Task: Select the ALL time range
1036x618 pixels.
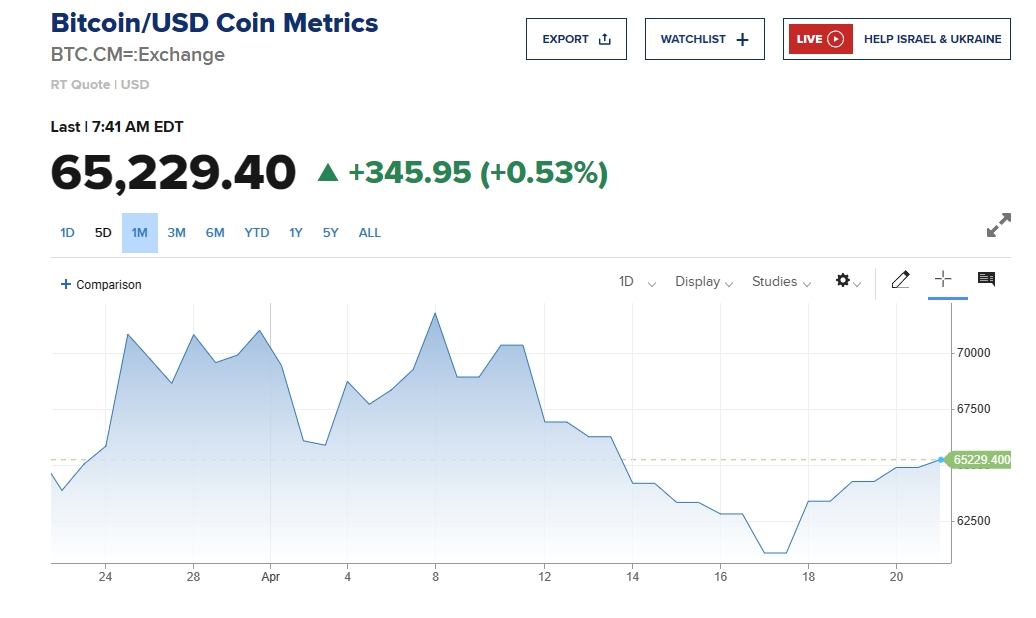Action: (370, 233)
